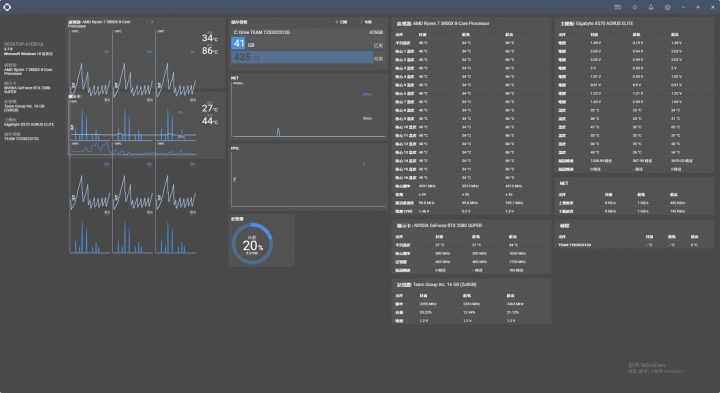This screenshot has width=720, height=393.
Task: Click the 435 GB free-space bar
Action: [x=302, y=57]
